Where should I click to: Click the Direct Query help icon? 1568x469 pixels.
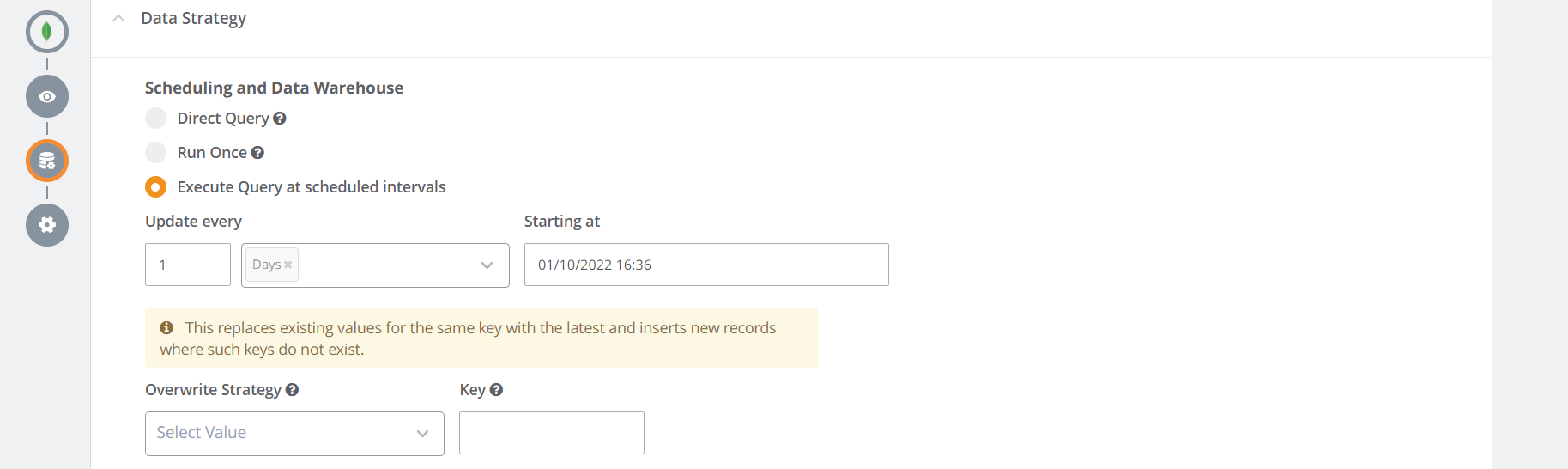(x=280, y=119)
